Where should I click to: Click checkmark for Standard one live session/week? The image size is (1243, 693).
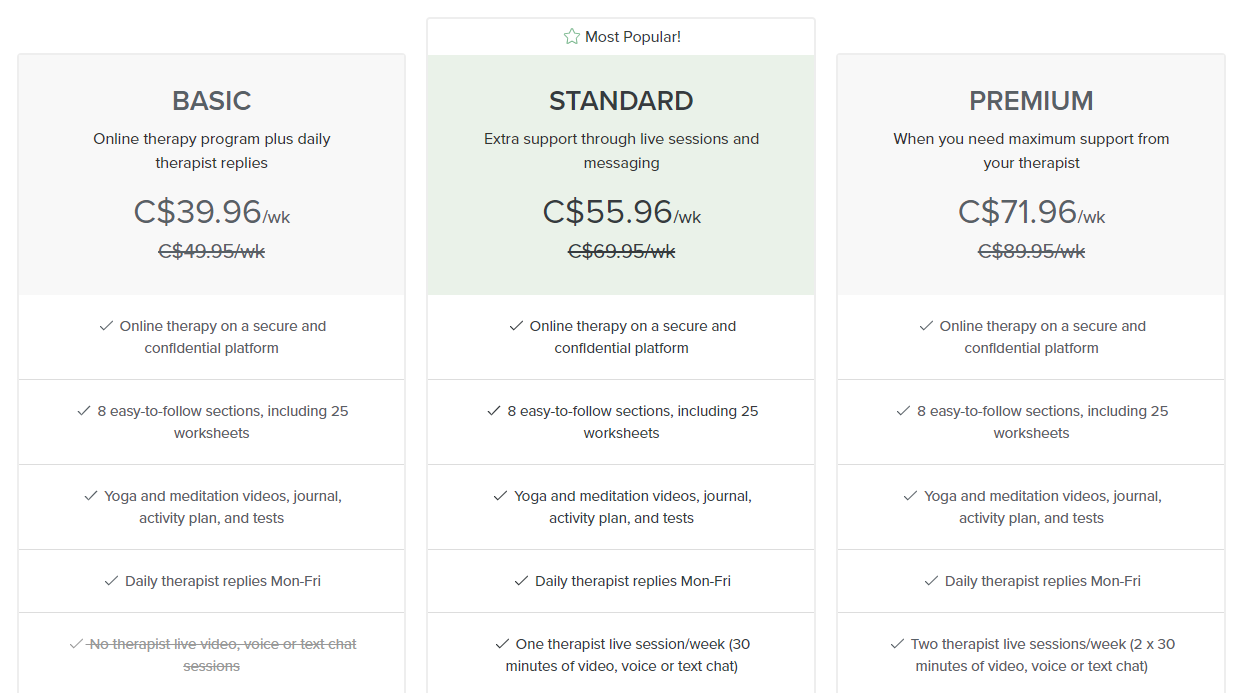[502, 644]
